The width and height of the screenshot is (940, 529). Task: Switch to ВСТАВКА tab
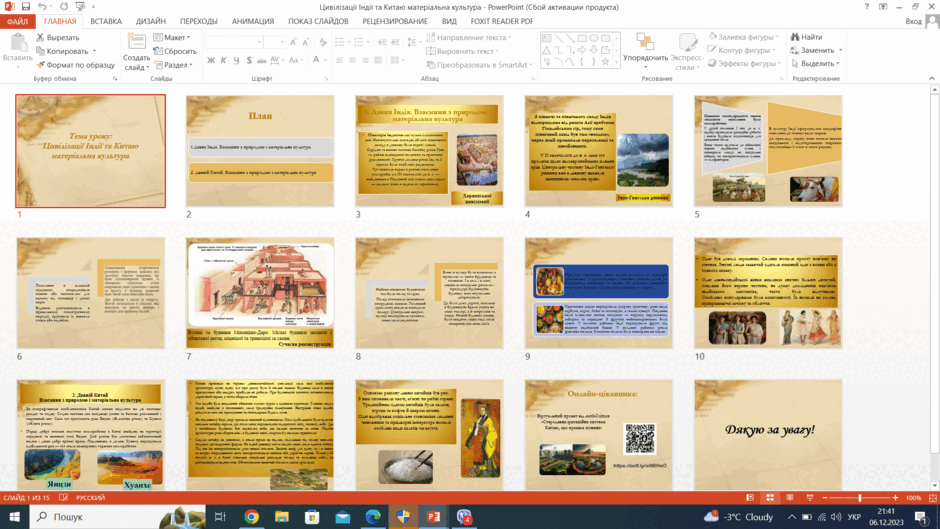106,21
